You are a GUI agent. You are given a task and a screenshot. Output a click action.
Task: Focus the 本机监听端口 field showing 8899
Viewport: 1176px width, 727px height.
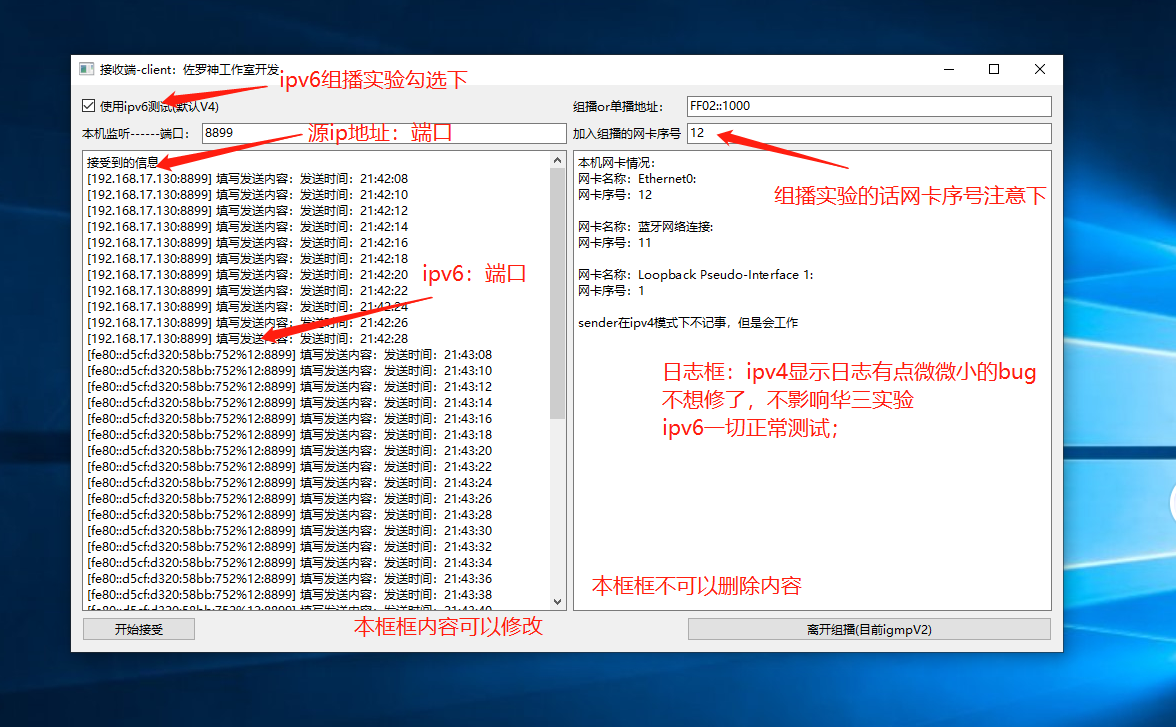tap(384, 133)
